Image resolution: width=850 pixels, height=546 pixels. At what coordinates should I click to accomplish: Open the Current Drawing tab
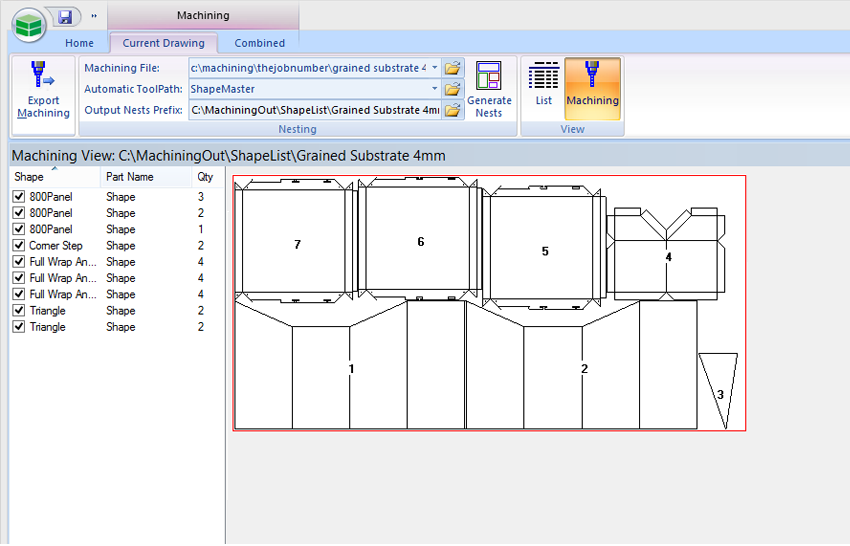point(164,43)
